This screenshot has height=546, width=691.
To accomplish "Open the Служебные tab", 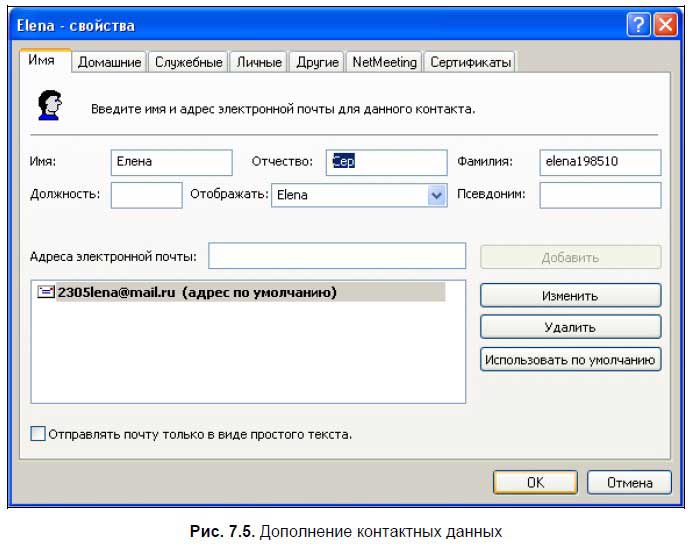I will [x=188, y=62].
